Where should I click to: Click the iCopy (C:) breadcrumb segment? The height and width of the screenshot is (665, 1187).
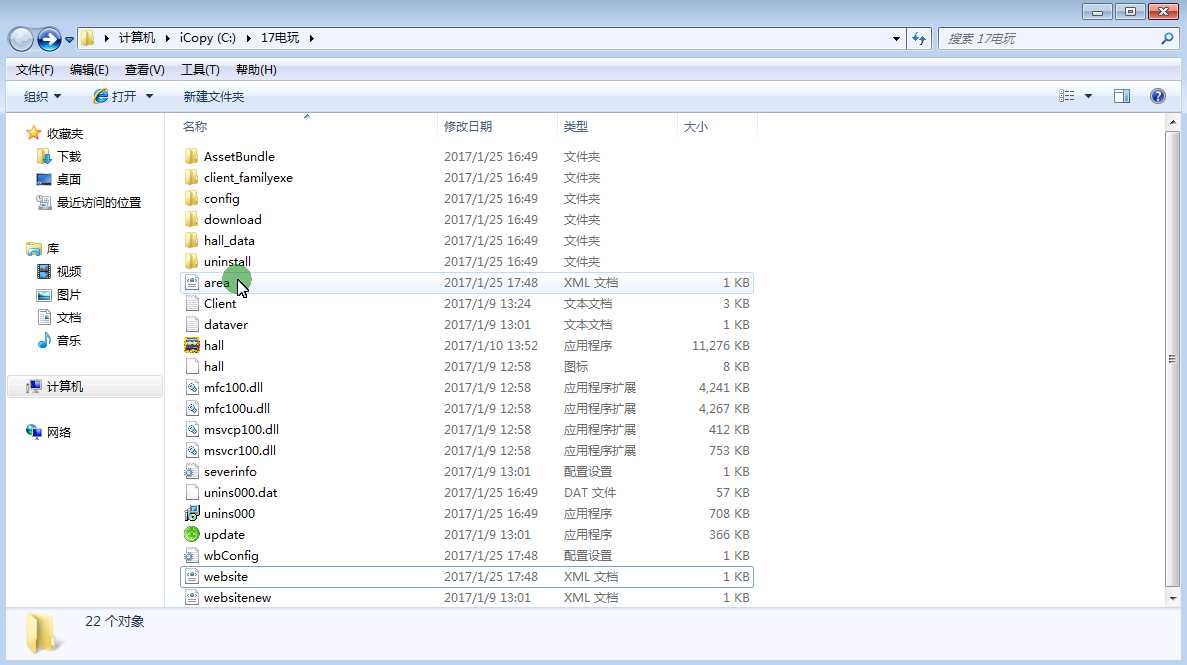pos(207,38)
